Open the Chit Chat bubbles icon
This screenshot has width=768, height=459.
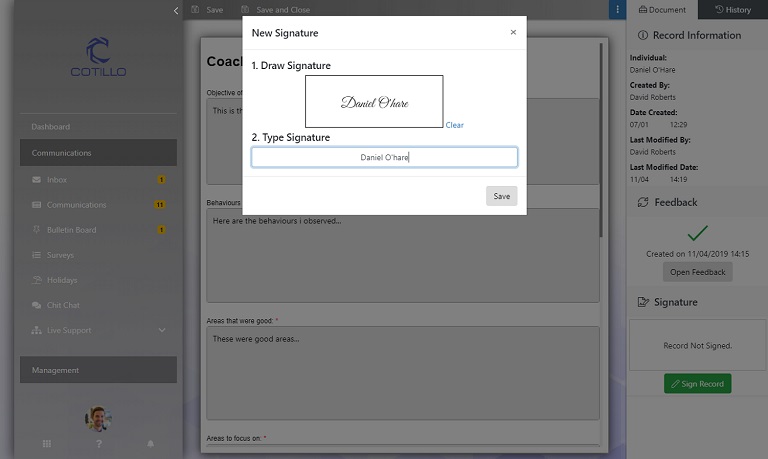coord(36,305)
